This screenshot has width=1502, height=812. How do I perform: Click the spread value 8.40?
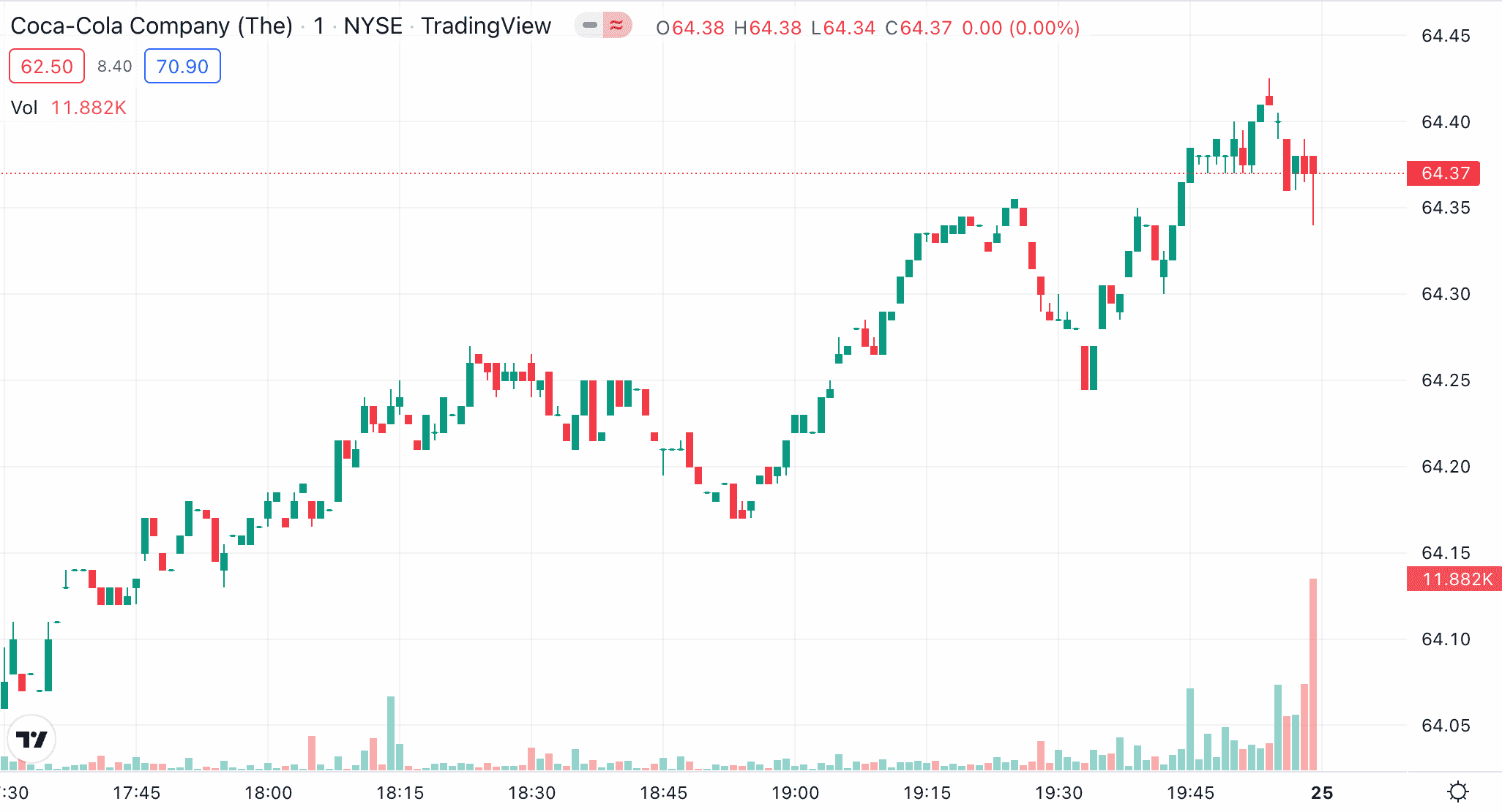115,67
